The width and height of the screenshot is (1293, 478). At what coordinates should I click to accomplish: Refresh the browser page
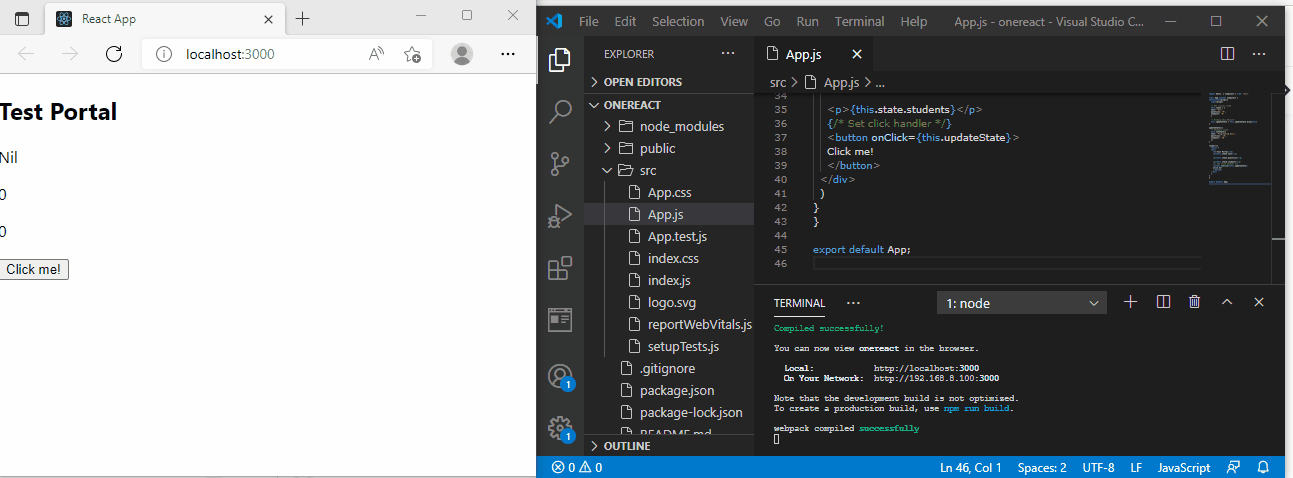coord(114,54)
